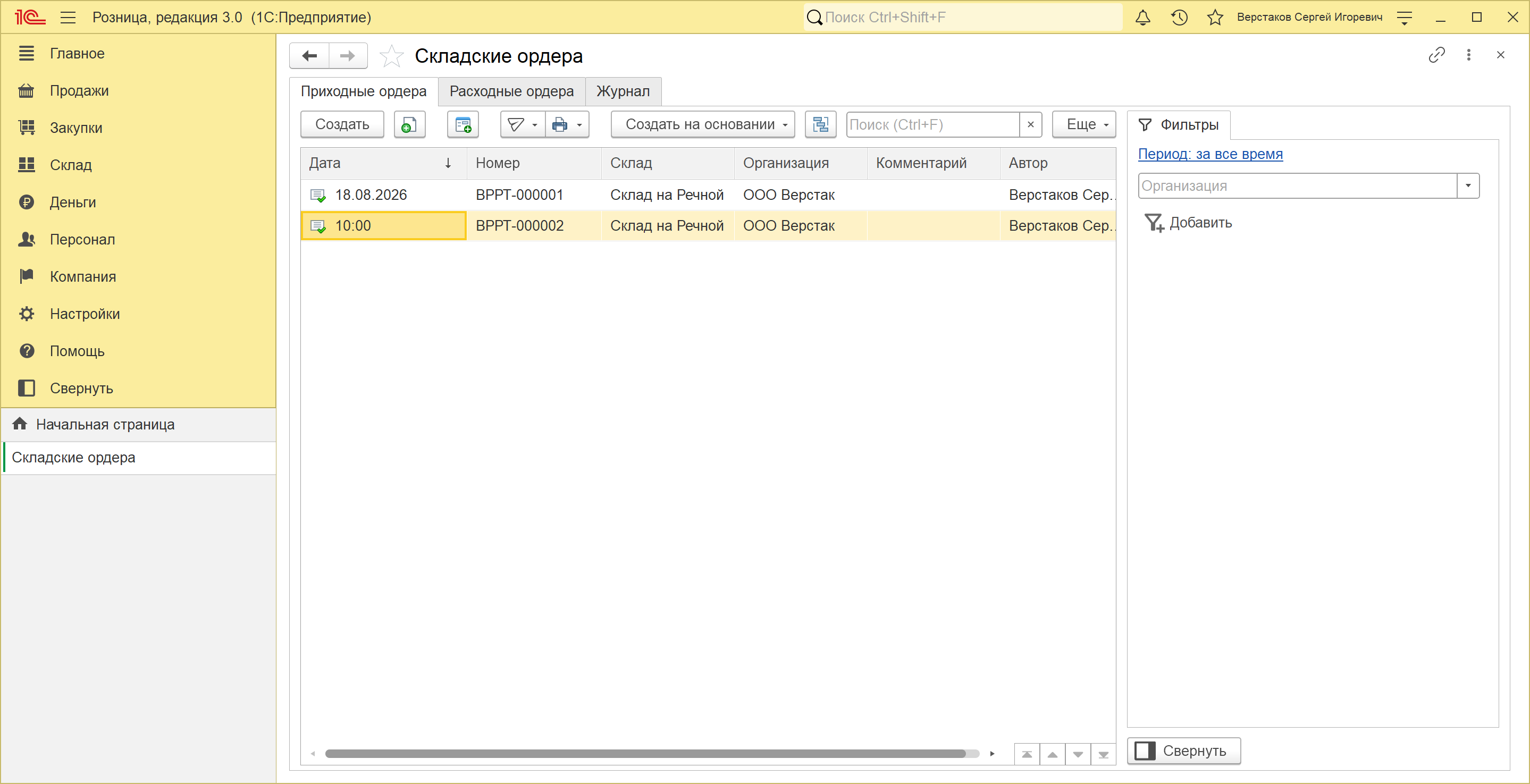The height and width of the screenshot is (784, 1530).
Task: Copy link to this form icon
Action: pyautogui.click(x=1436, y=55)
